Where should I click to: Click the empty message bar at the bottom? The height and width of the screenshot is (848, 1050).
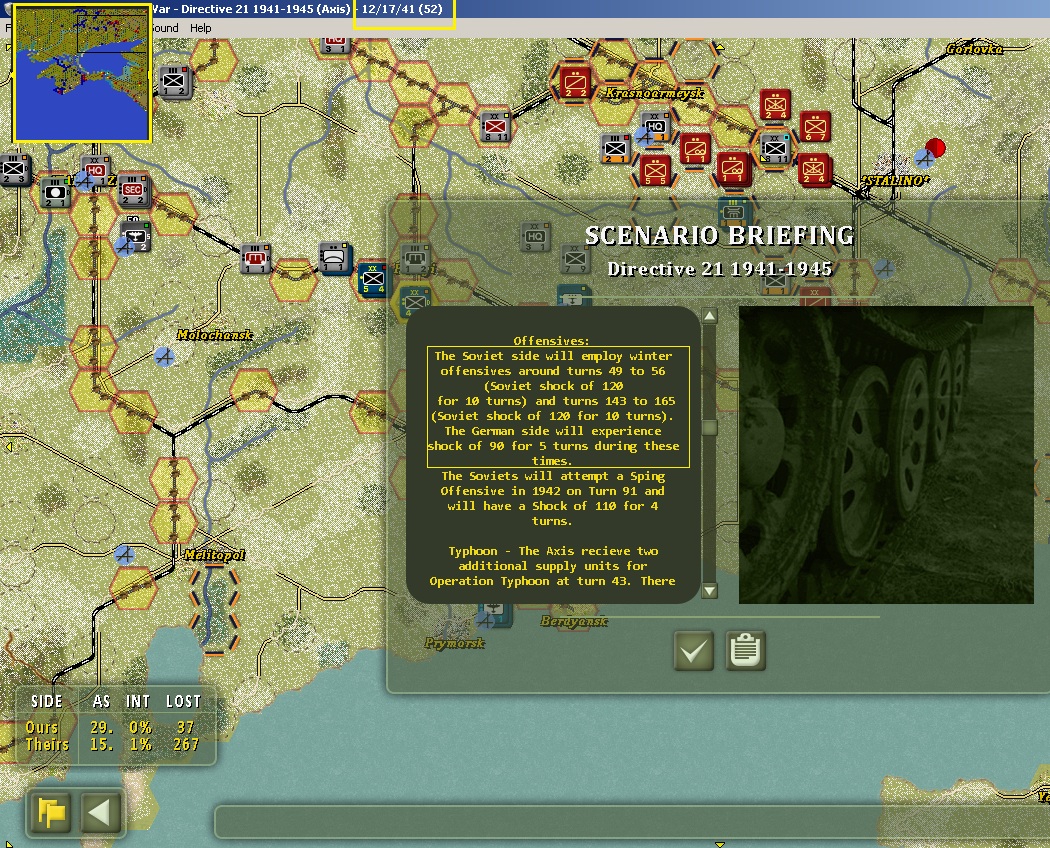click(631, 822)
